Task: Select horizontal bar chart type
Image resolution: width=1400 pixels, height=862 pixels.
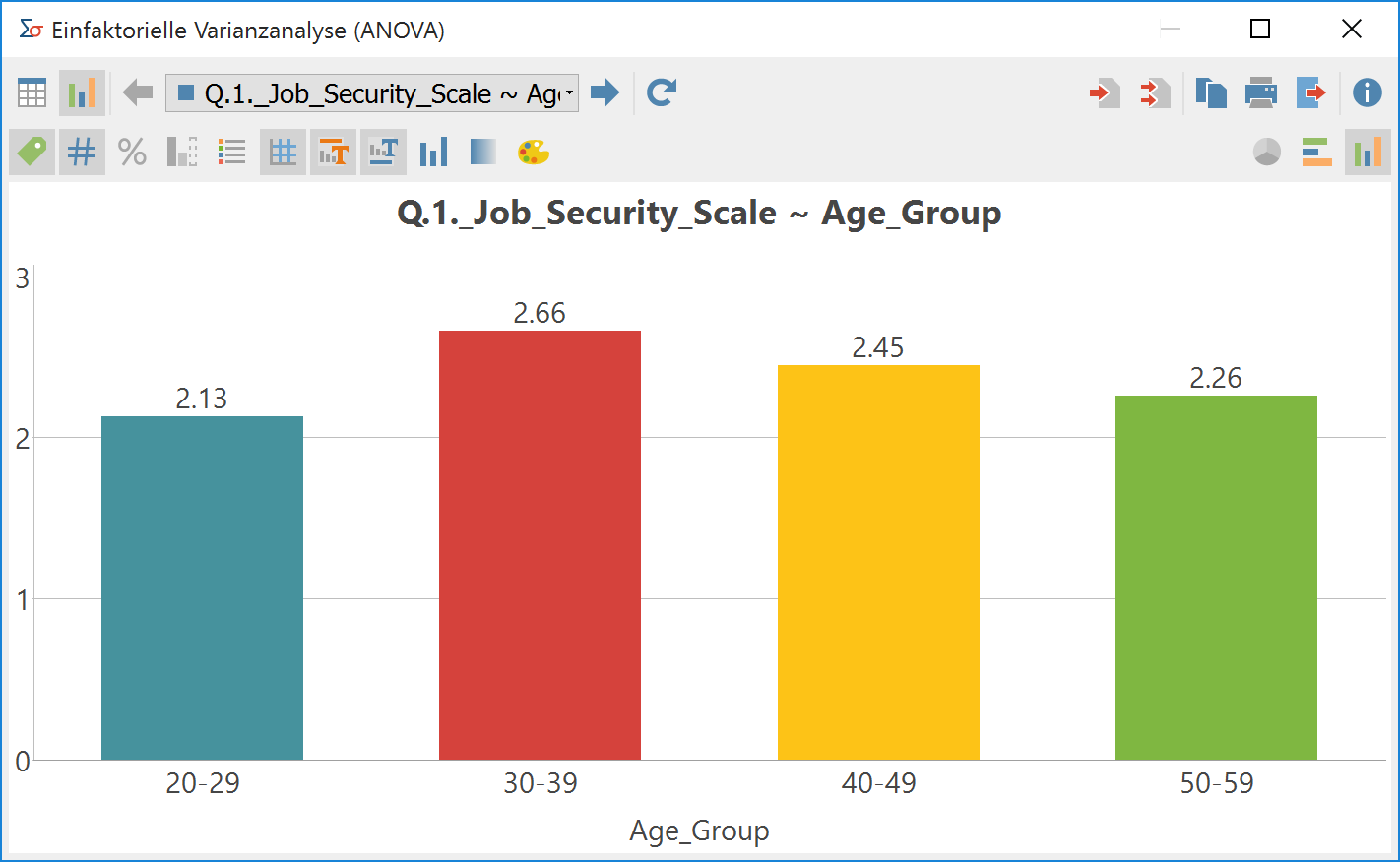Action: (1316, 153)
